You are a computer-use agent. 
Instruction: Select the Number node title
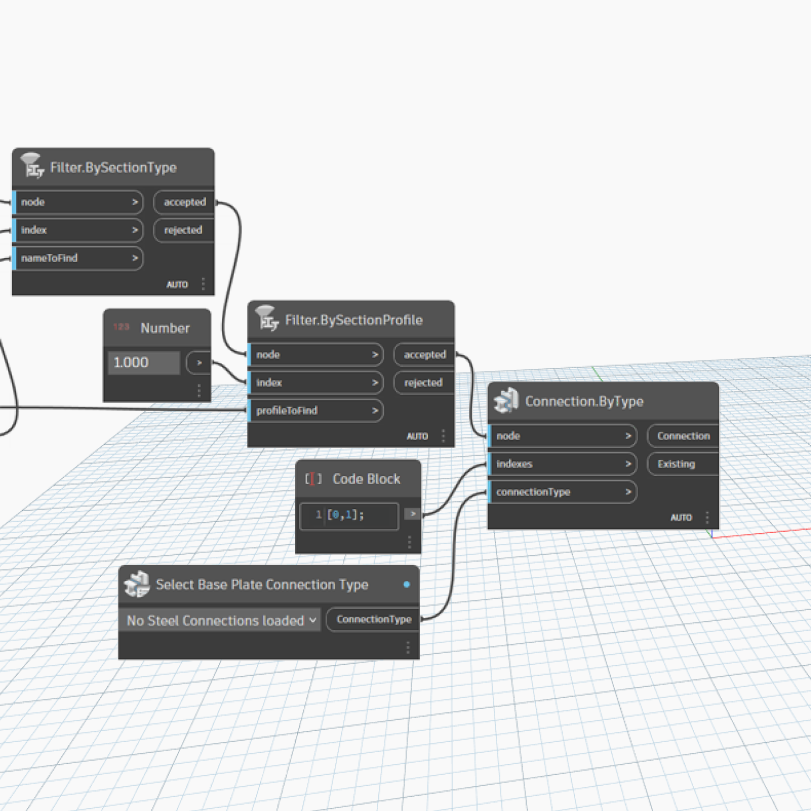165,328
